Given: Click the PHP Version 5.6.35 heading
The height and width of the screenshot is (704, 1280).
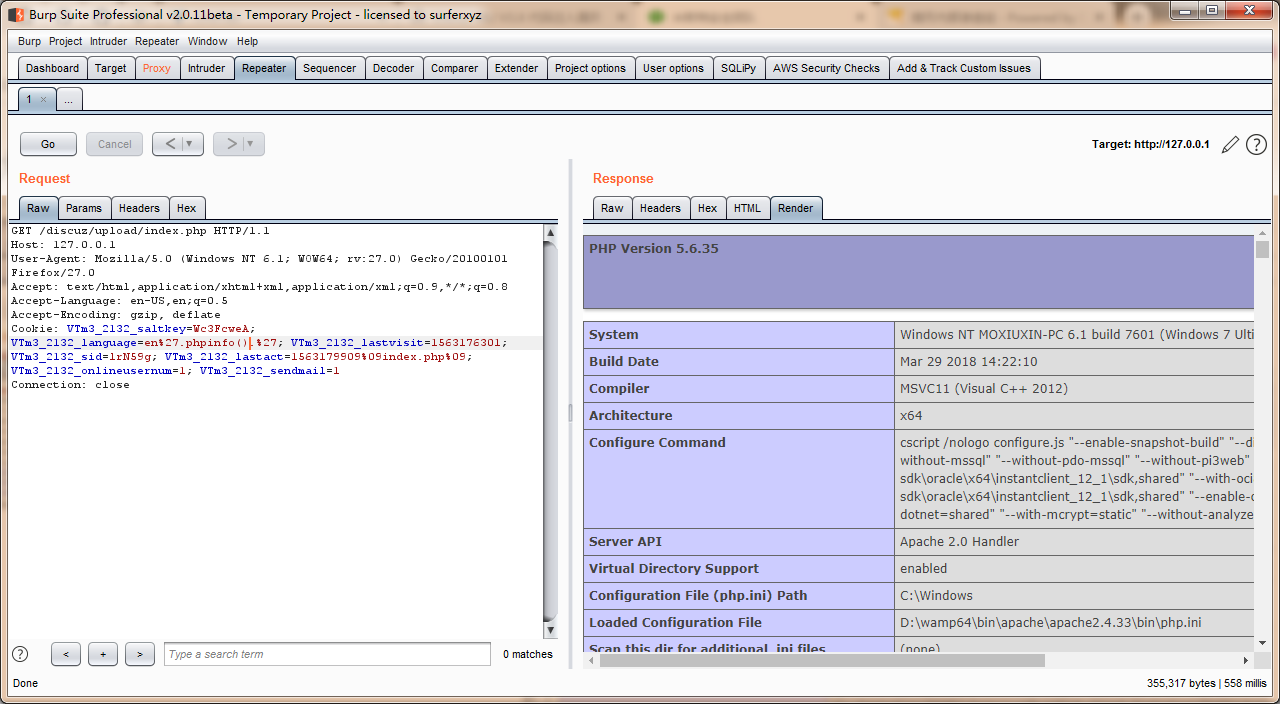Looking at the screenshot, I should (x=654, y=248).
